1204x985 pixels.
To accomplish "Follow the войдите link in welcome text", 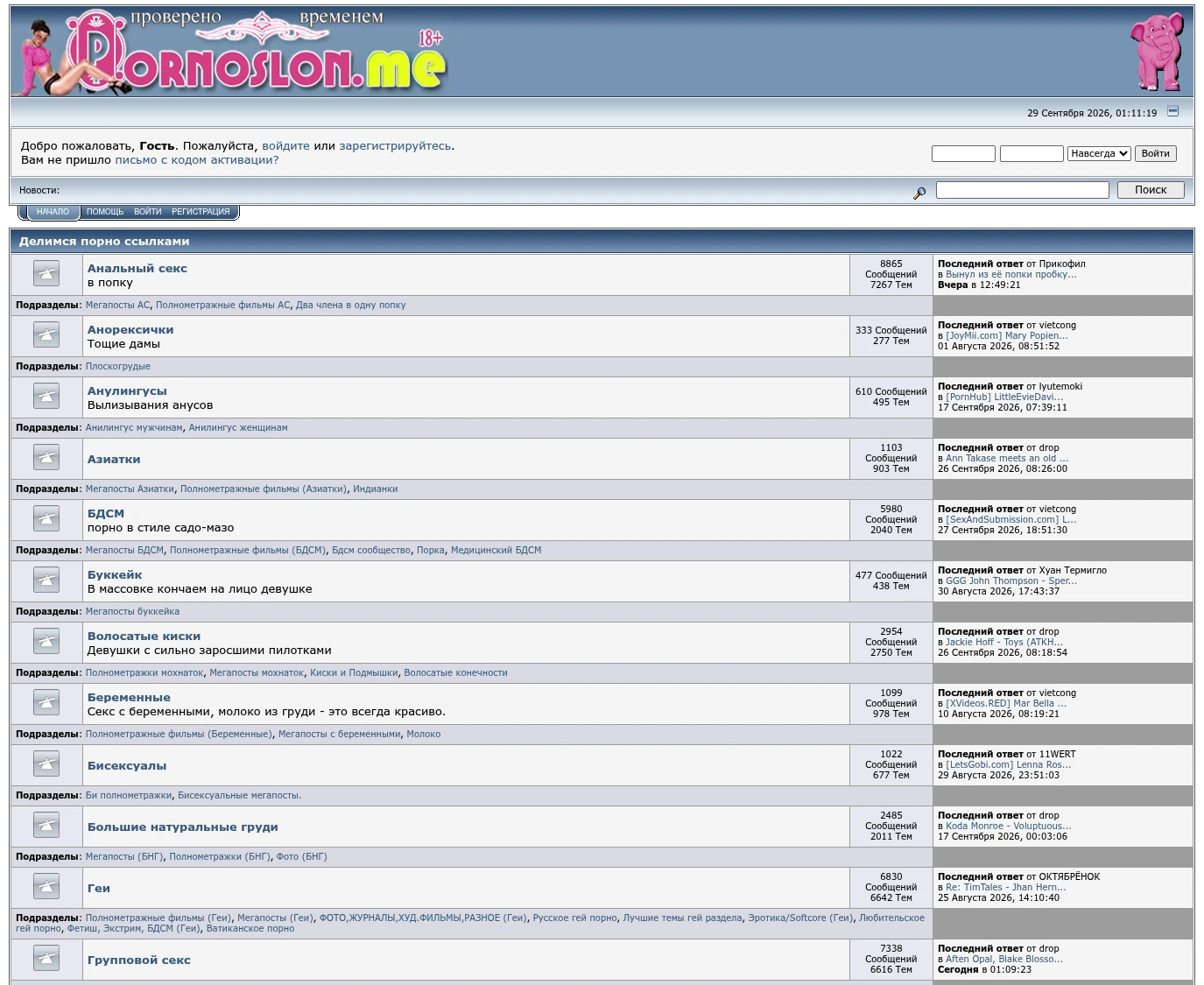I will pyautogui.click(x=286, y=146).
